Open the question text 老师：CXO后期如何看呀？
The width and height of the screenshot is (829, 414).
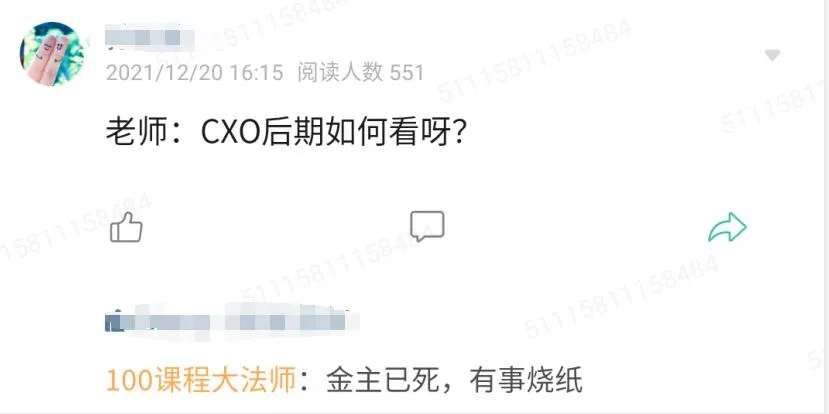coord(285,134)
